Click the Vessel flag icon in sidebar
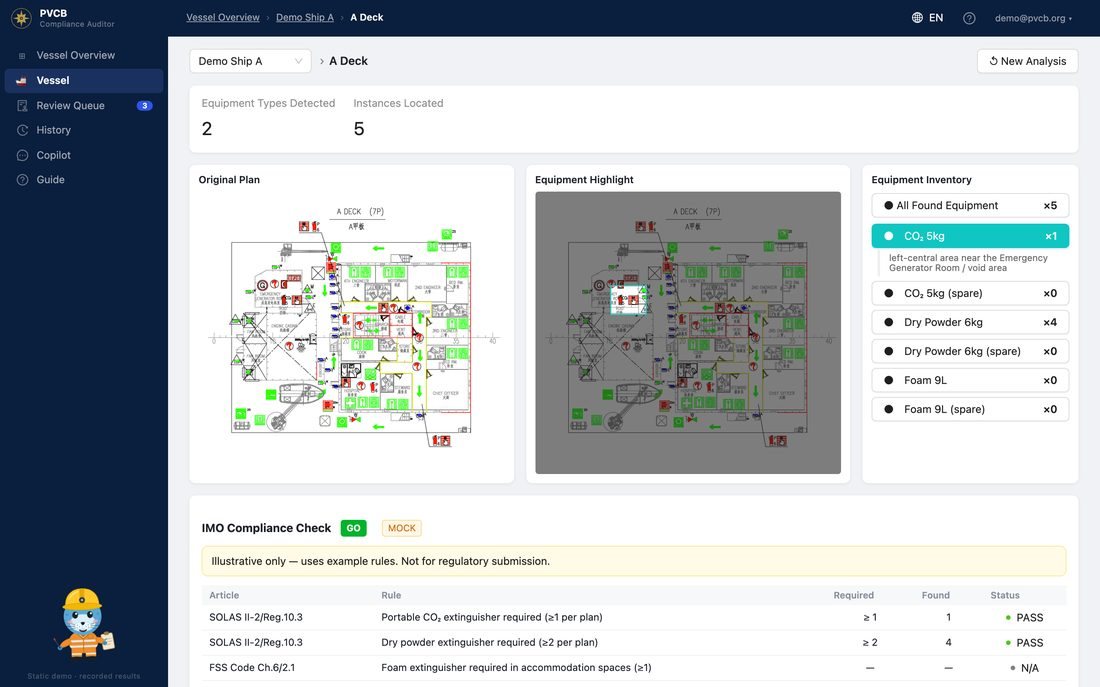 point(22,81)
